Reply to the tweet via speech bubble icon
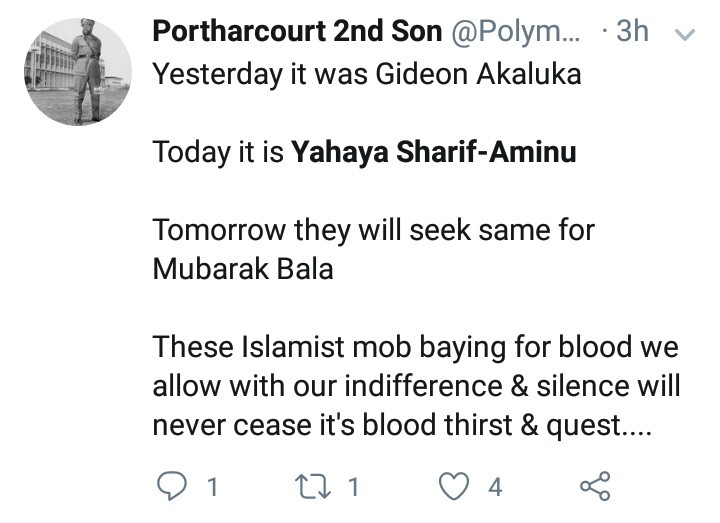 pos(173,487)
